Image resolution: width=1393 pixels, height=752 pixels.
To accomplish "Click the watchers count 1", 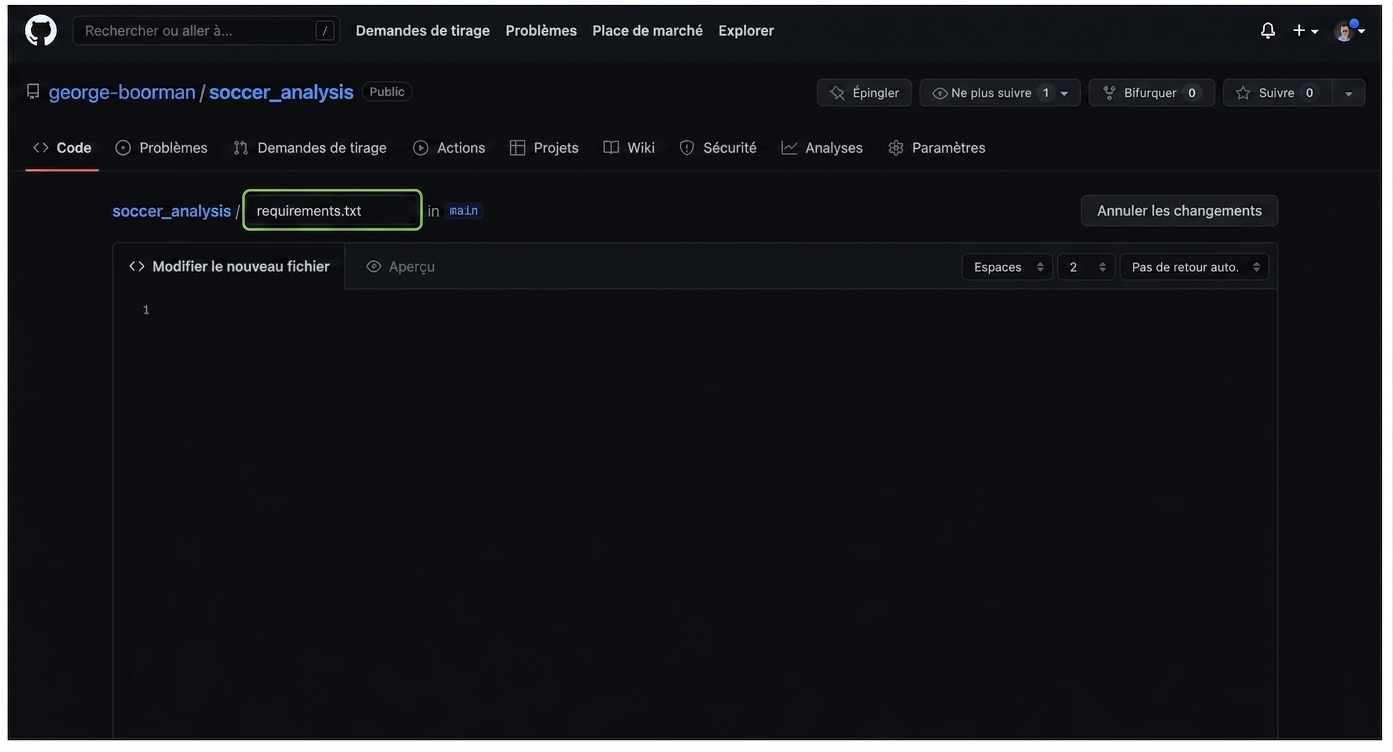I will [1046, 93].
